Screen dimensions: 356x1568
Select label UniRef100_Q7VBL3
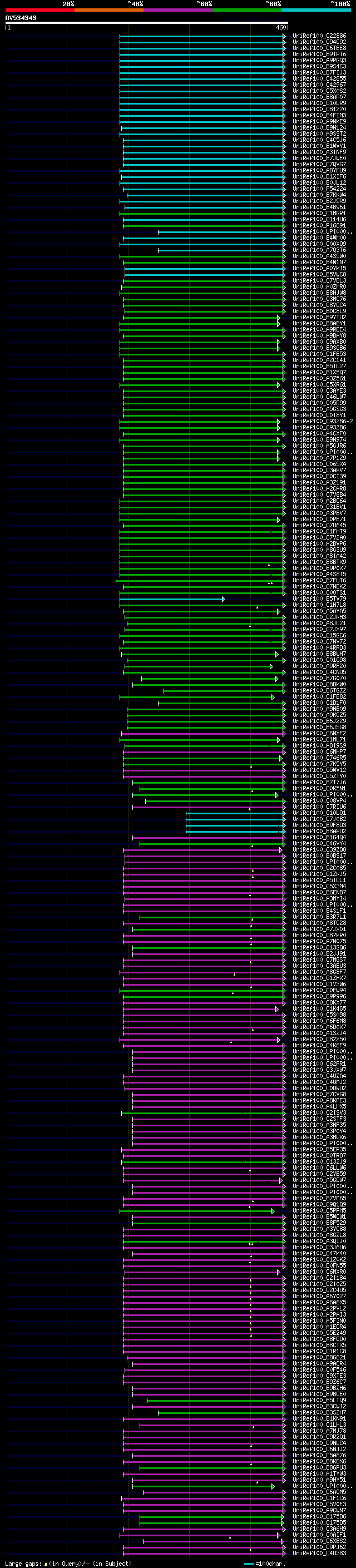click(x=319, y=280)
